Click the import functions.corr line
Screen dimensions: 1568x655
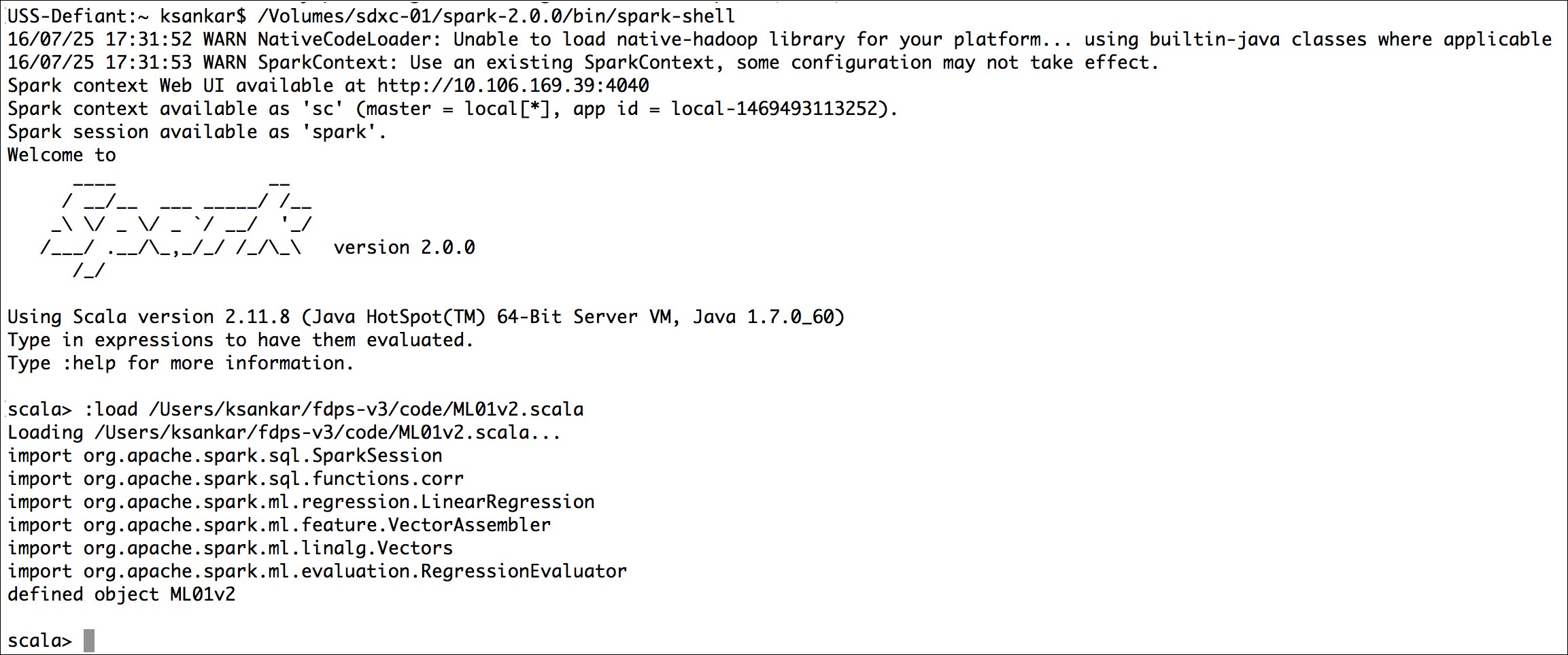(x=236, y=479)
